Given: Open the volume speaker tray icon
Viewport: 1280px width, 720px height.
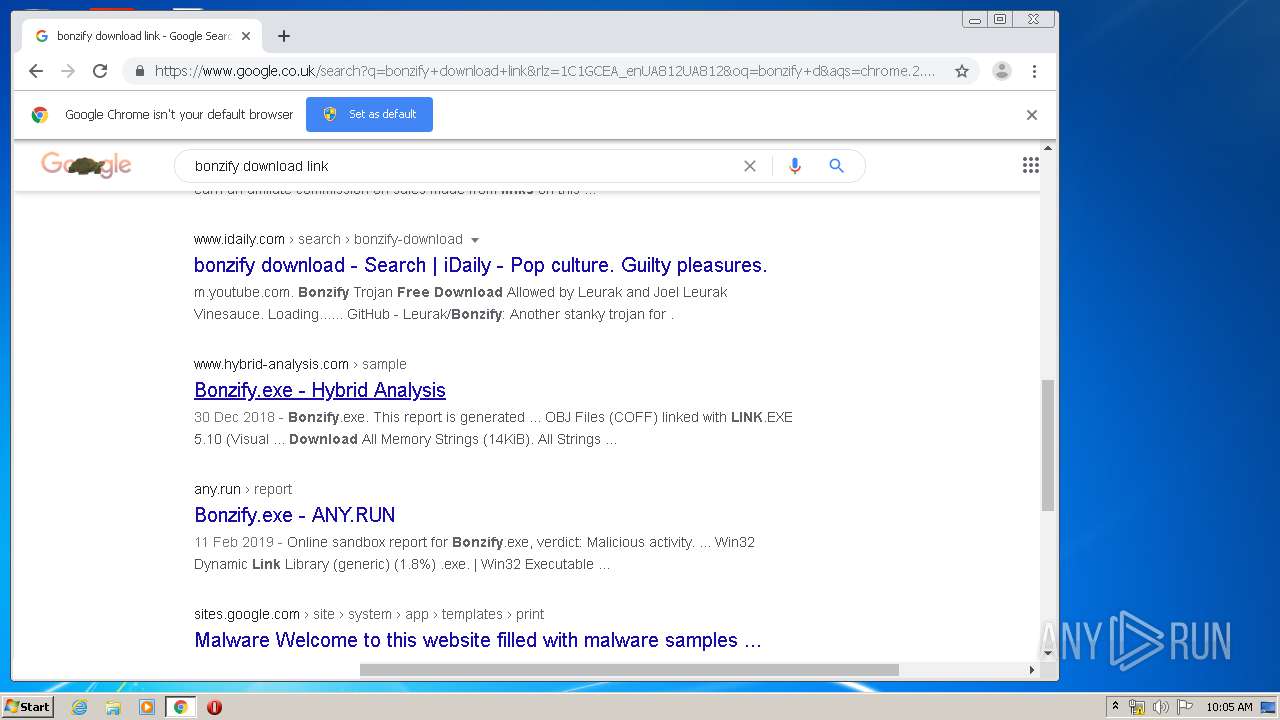Looking at the screenshot, I should (1161, 707).
